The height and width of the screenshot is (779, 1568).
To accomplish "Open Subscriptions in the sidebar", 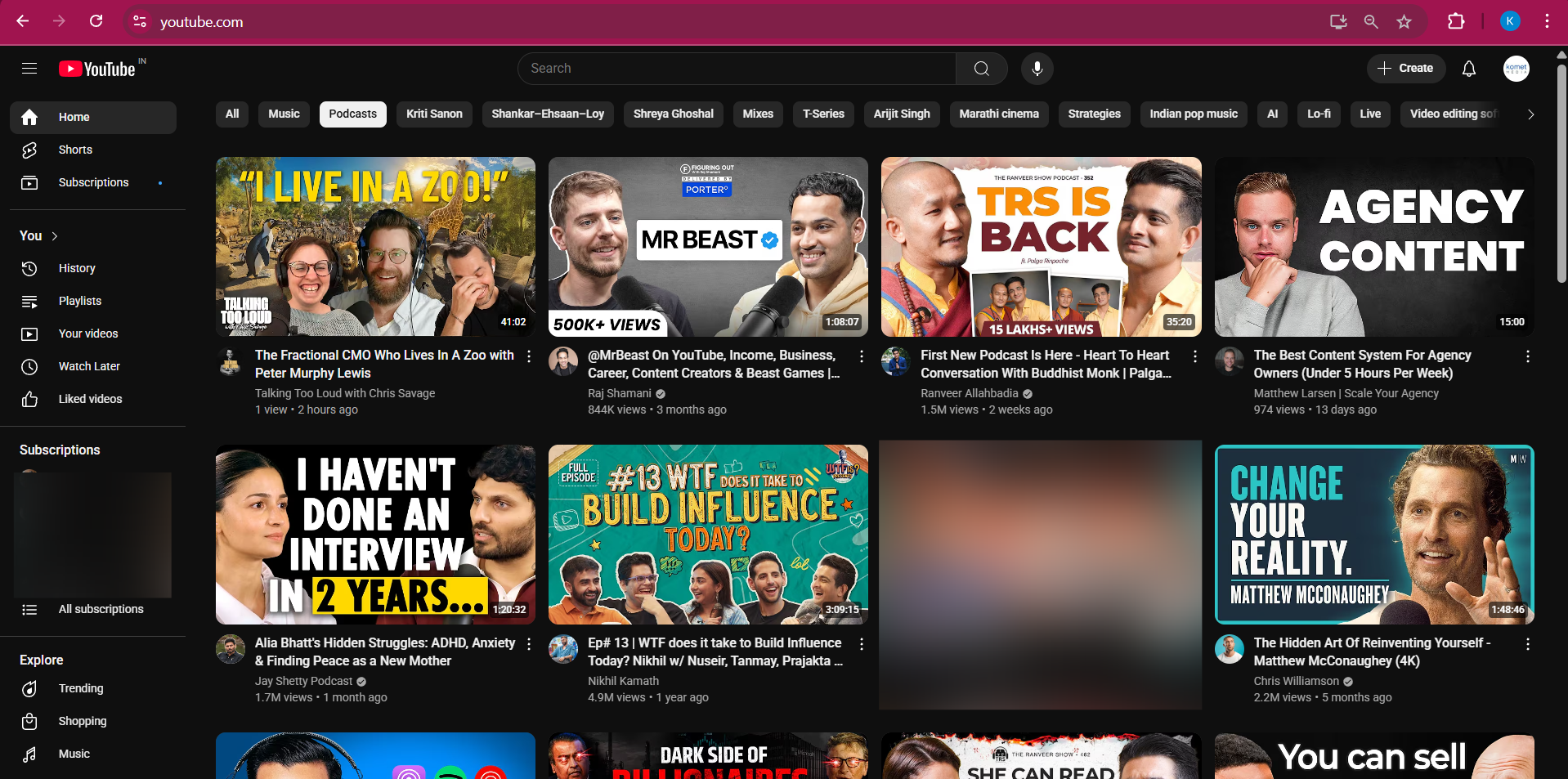I will point(93,182).
